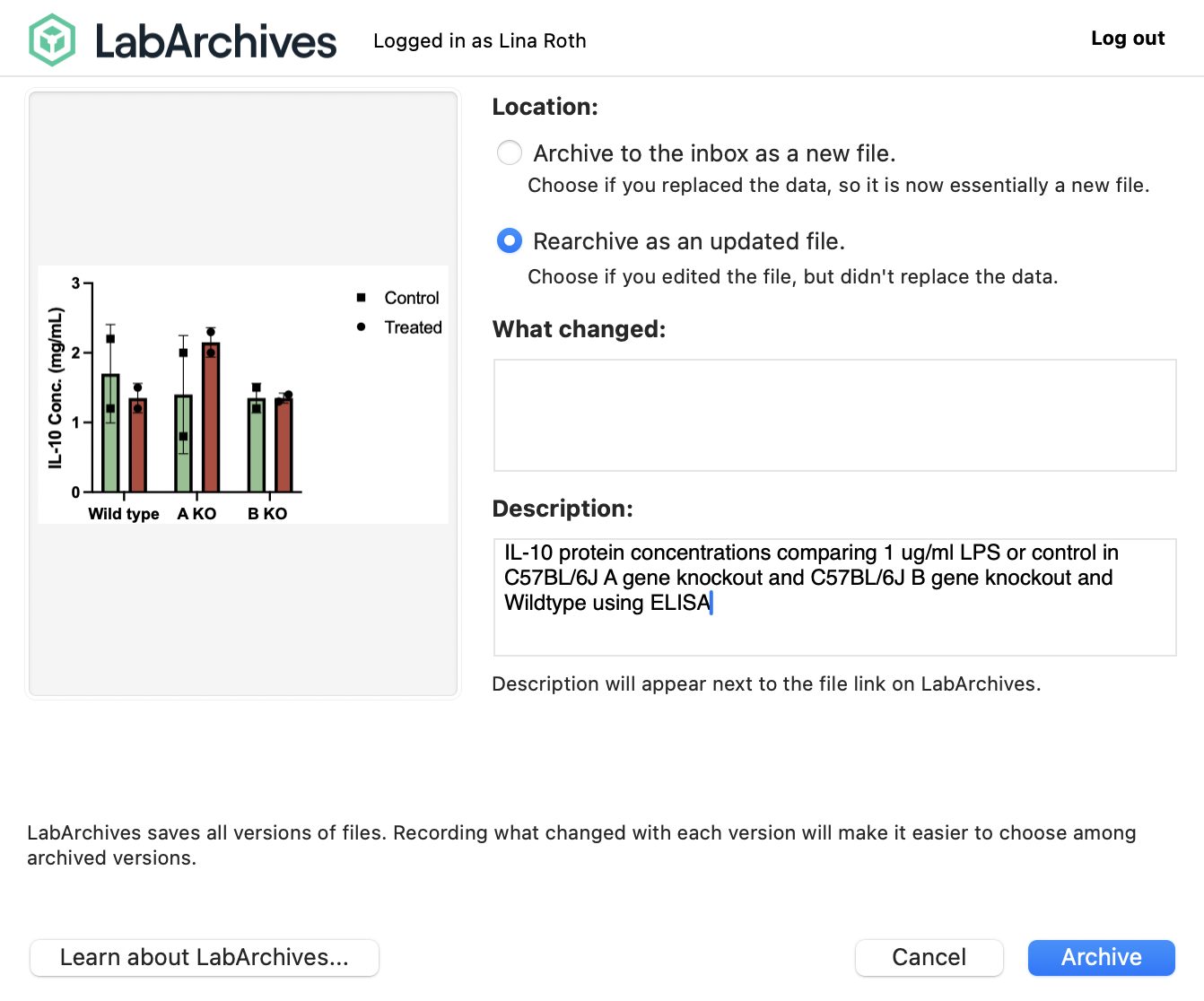The height and width of the screenshot is (1001, 1204).
Task: Log out of LabArchives
Action: point(1127,39)
